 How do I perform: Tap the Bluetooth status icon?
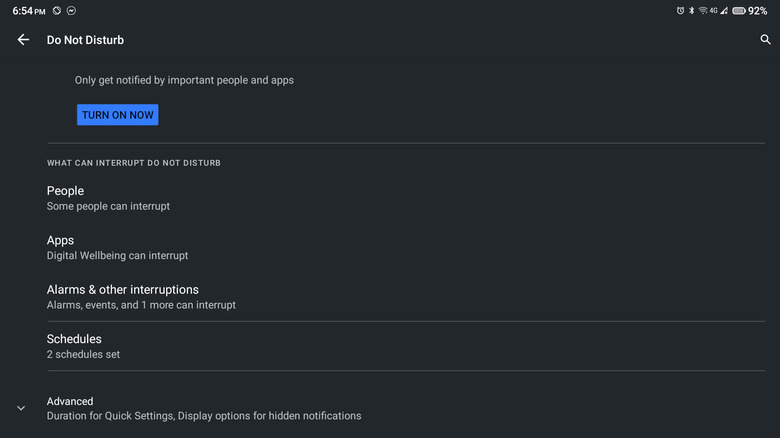click(691, 11)
